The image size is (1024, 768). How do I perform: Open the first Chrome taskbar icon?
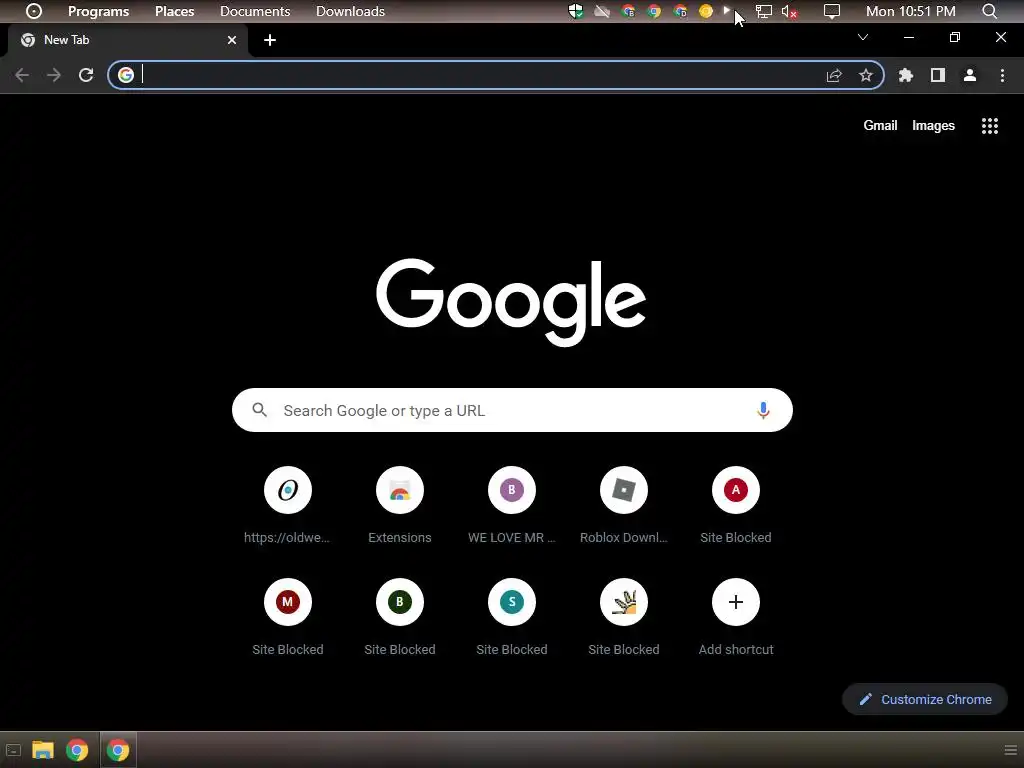(77, 750)
